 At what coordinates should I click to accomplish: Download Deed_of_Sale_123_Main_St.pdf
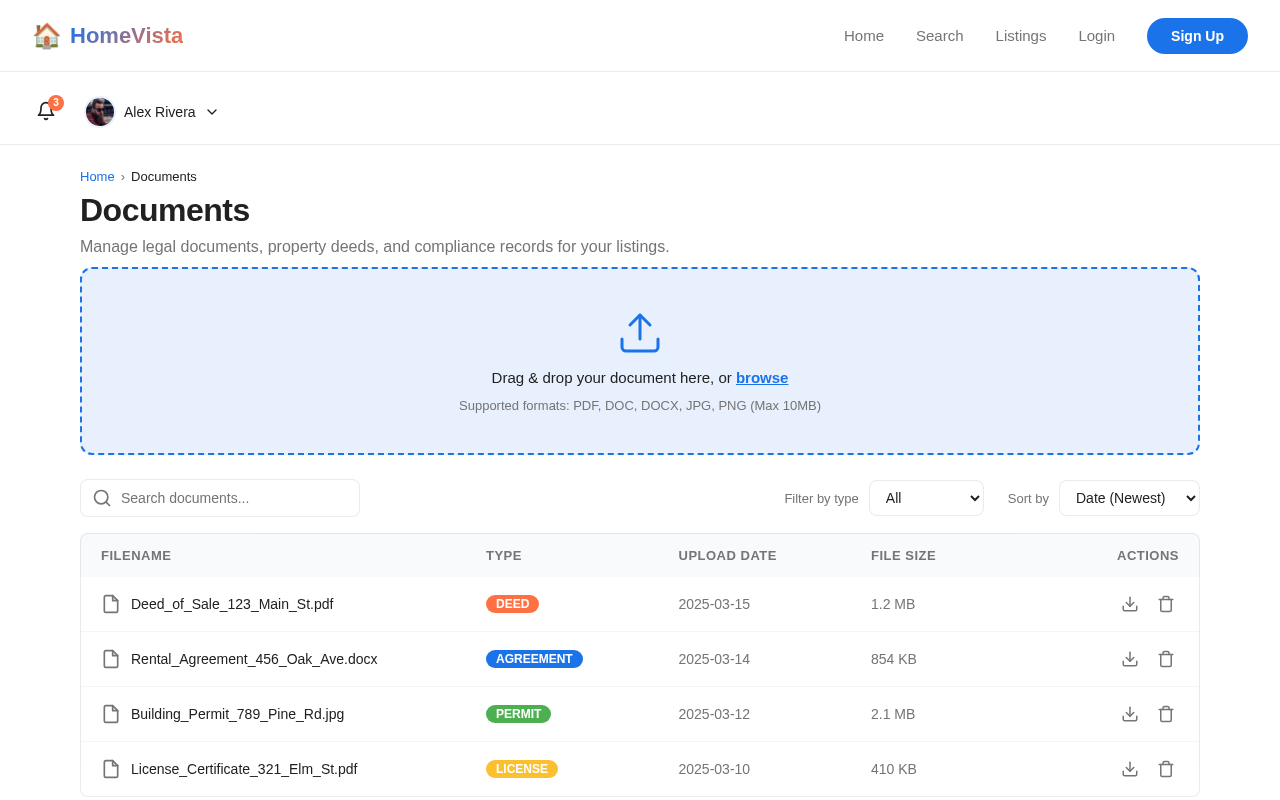coord(1130,604)
